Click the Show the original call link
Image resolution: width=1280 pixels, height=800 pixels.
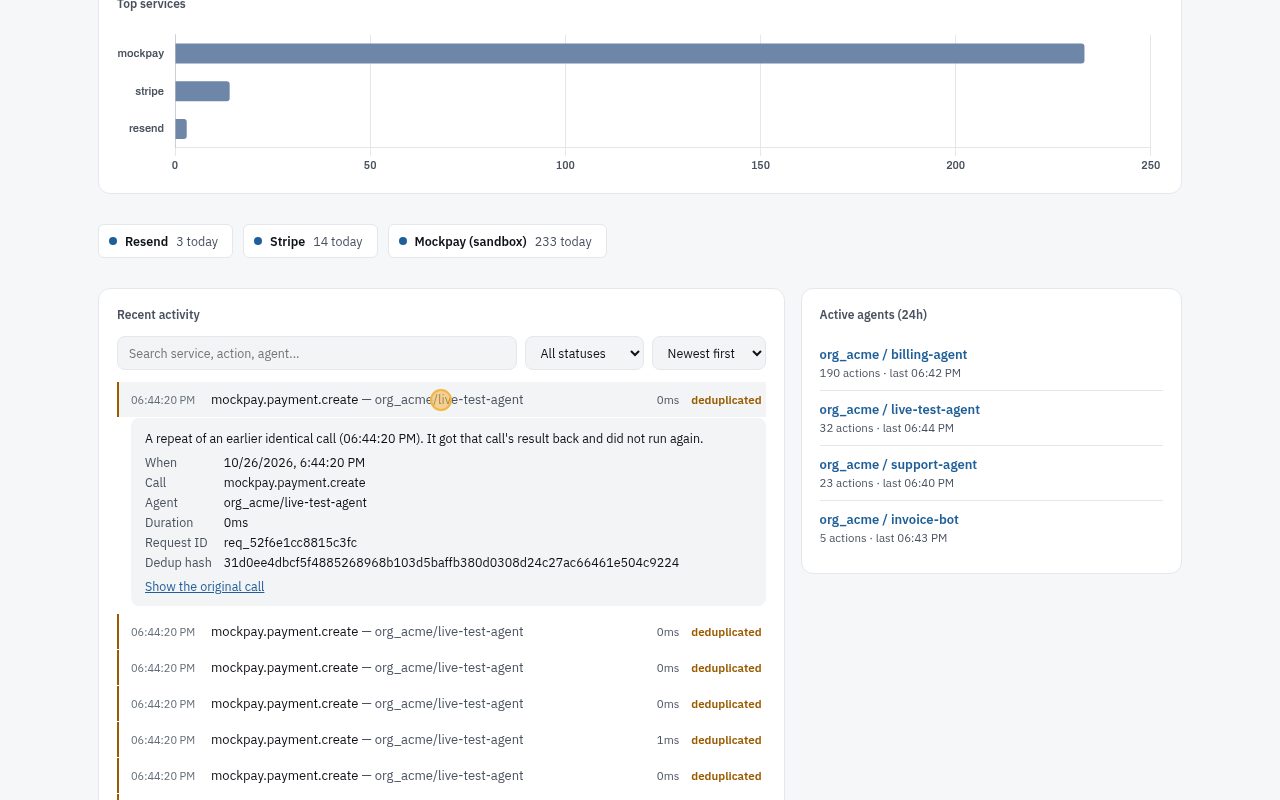coord(205,587)
